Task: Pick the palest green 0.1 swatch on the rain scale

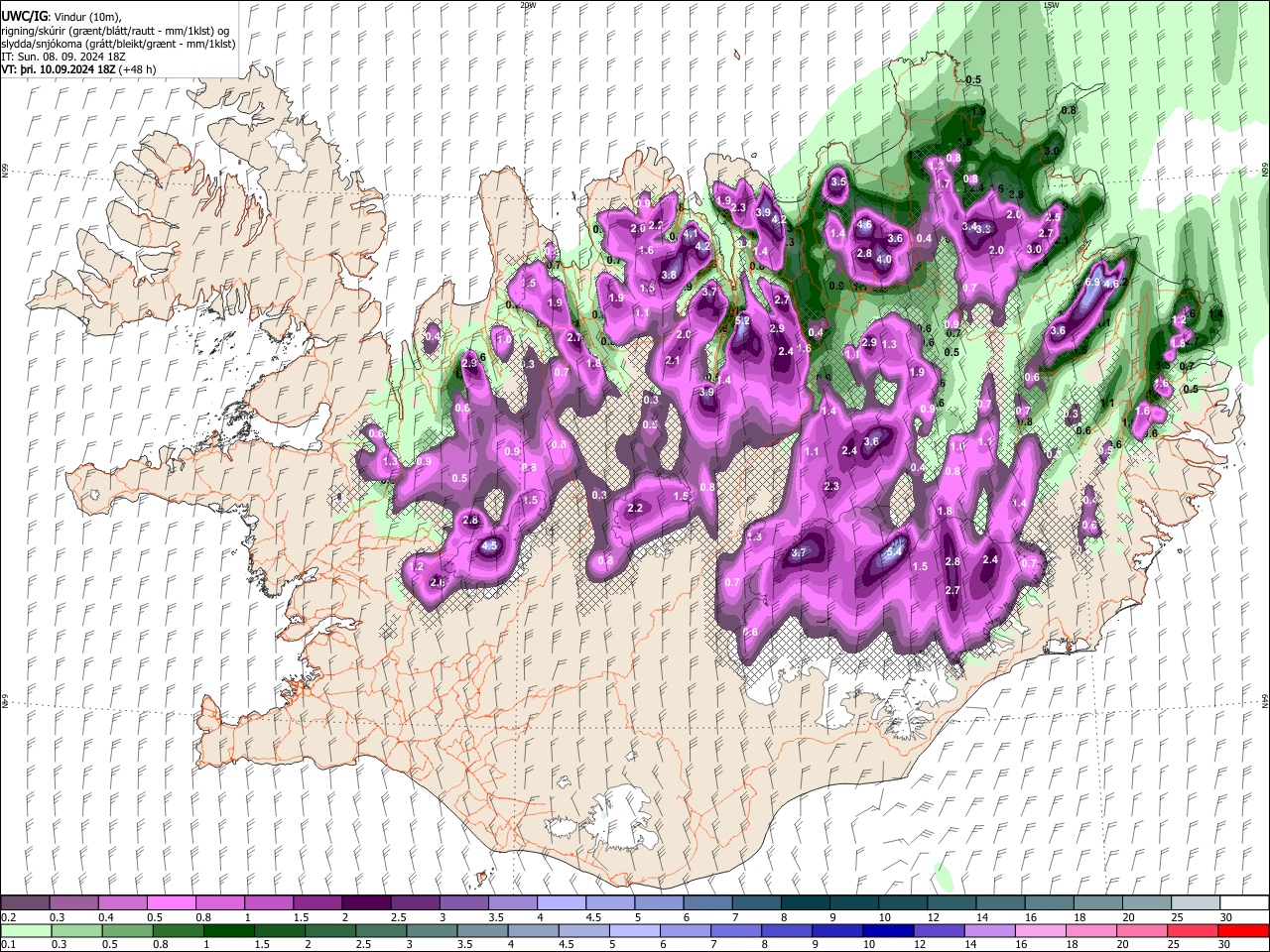Action: pyautogui.click(x=25, y=930)
